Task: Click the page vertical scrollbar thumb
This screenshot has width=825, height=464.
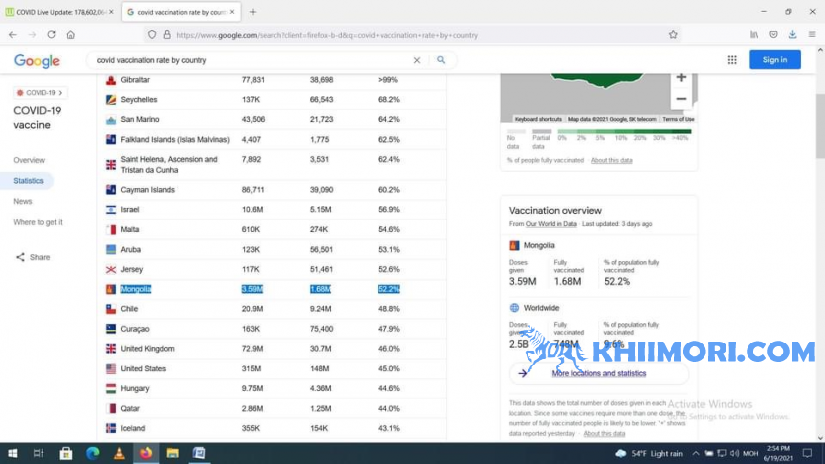Action: (x=820, y=125)
